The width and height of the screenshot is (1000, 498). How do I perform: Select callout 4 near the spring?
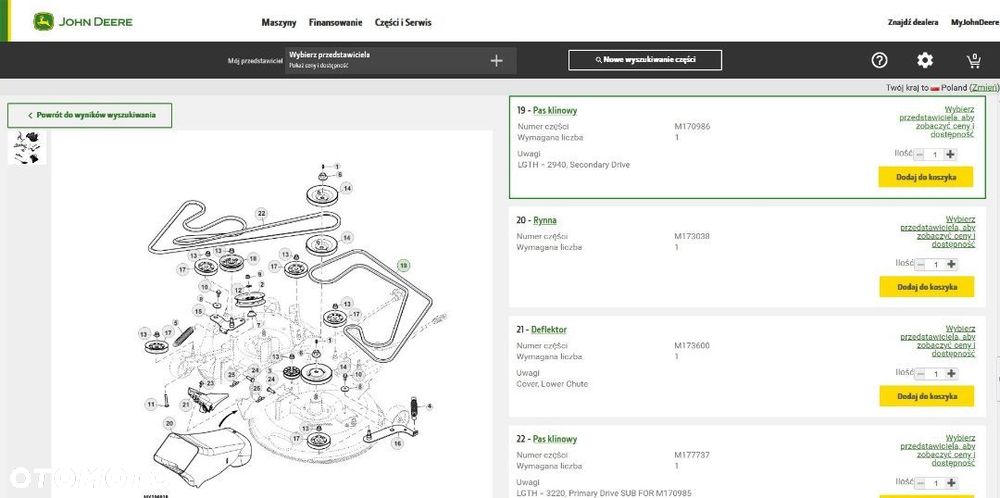coord(429,406)
